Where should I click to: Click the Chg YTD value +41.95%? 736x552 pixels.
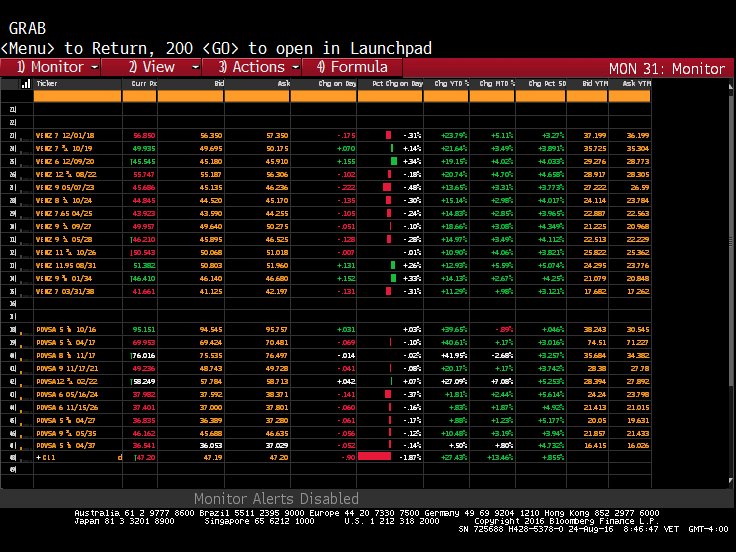tap(454, 355)
